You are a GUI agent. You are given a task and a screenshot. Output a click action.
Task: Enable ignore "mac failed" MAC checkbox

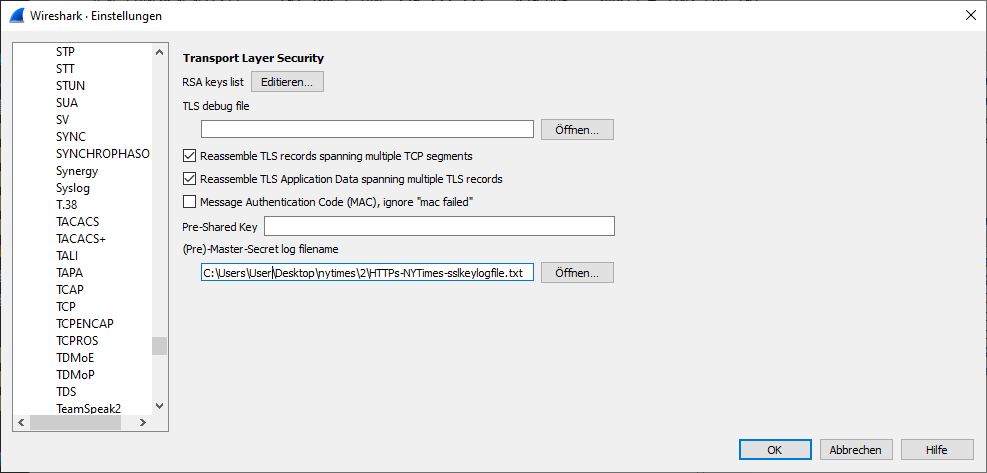coord(189,202)
